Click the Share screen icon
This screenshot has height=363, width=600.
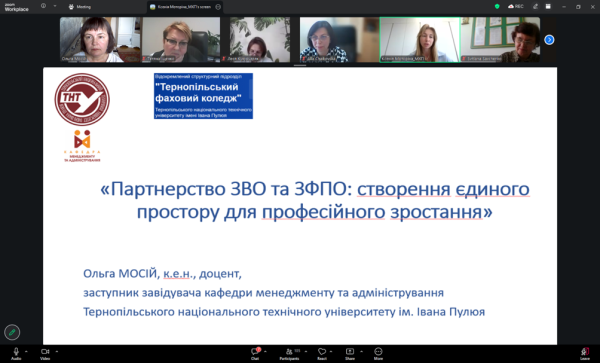350,351
